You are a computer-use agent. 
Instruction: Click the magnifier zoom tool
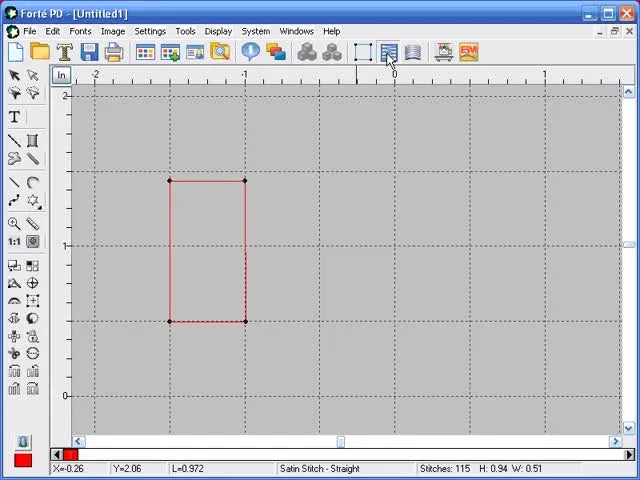(14, 224)
